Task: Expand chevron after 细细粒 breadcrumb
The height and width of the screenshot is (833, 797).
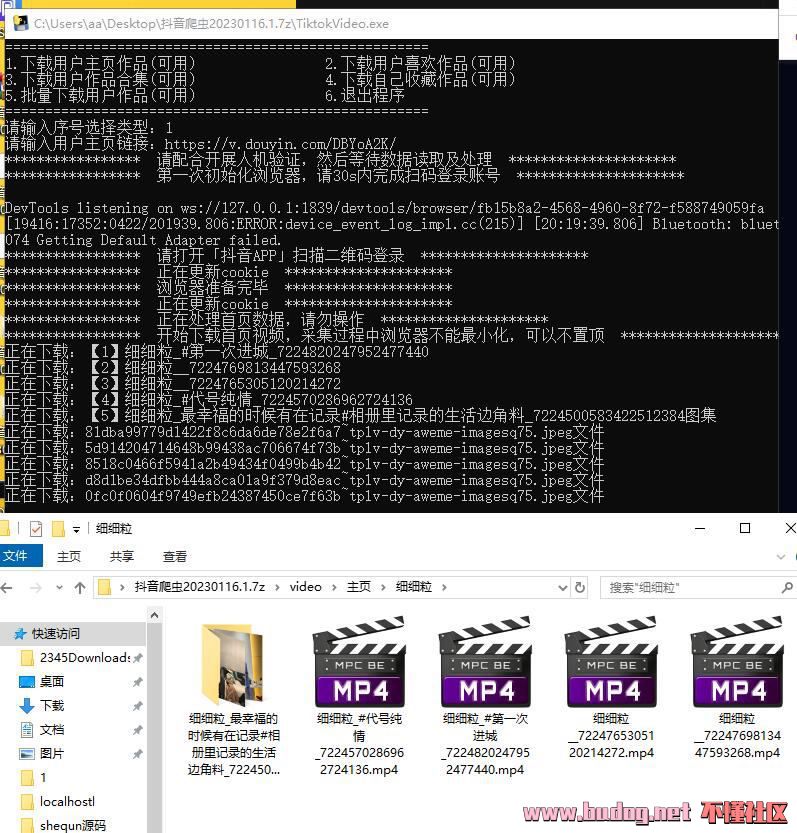Action: [444, 587]
